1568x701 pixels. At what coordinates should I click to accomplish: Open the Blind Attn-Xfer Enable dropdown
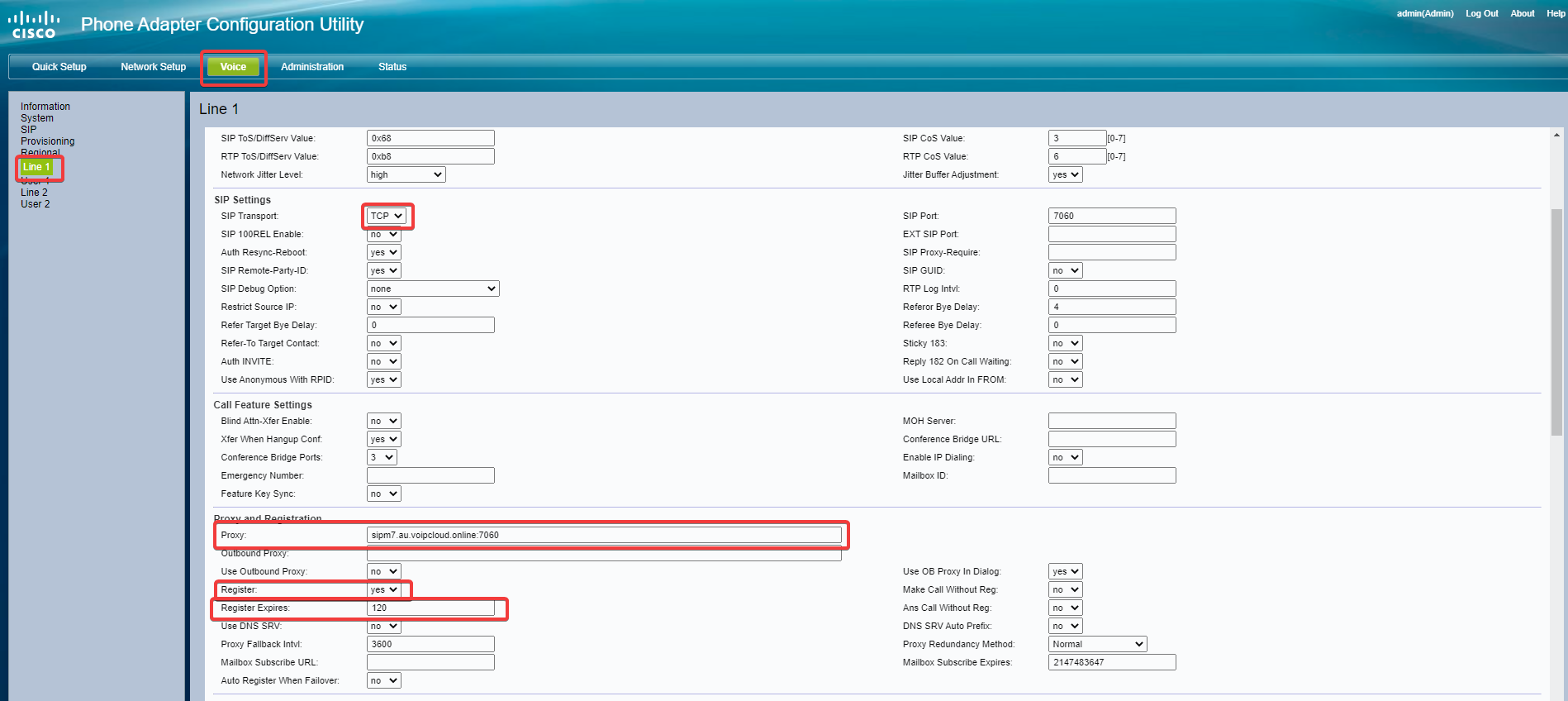pyautogui.click(x=383, y=421)
